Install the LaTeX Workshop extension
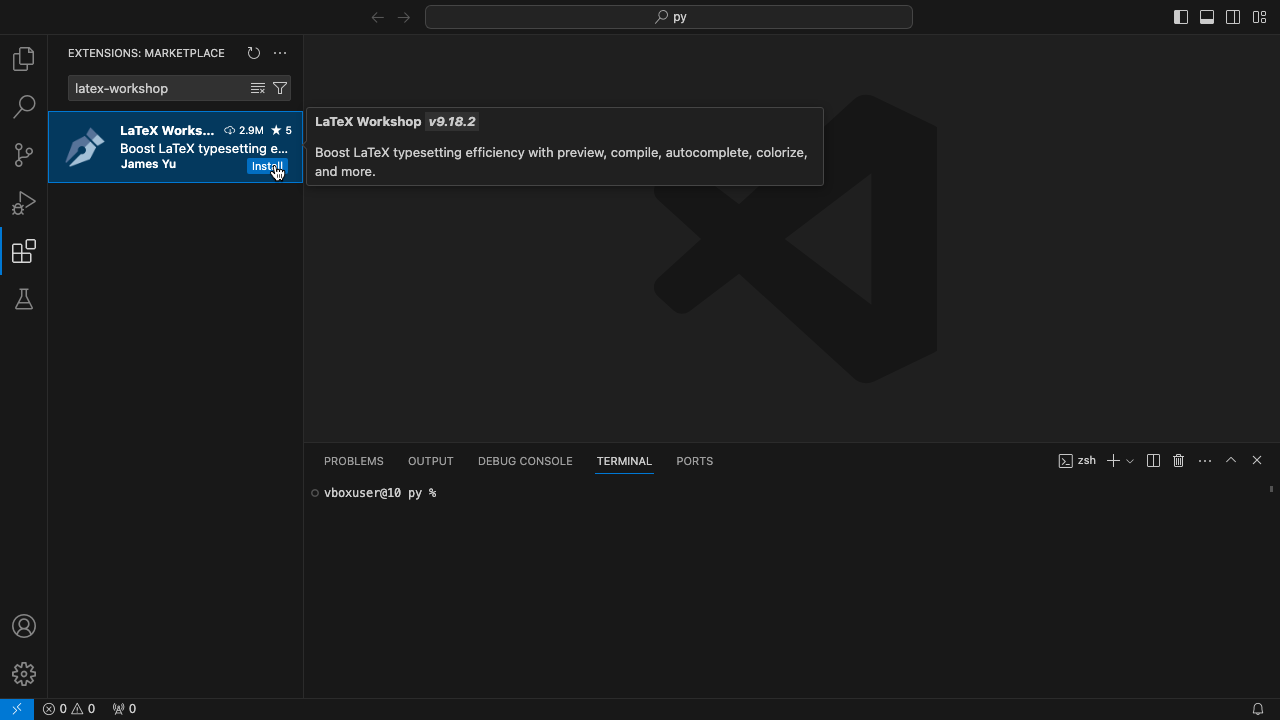The image size is (1280, 720). (x=267, y=166)
